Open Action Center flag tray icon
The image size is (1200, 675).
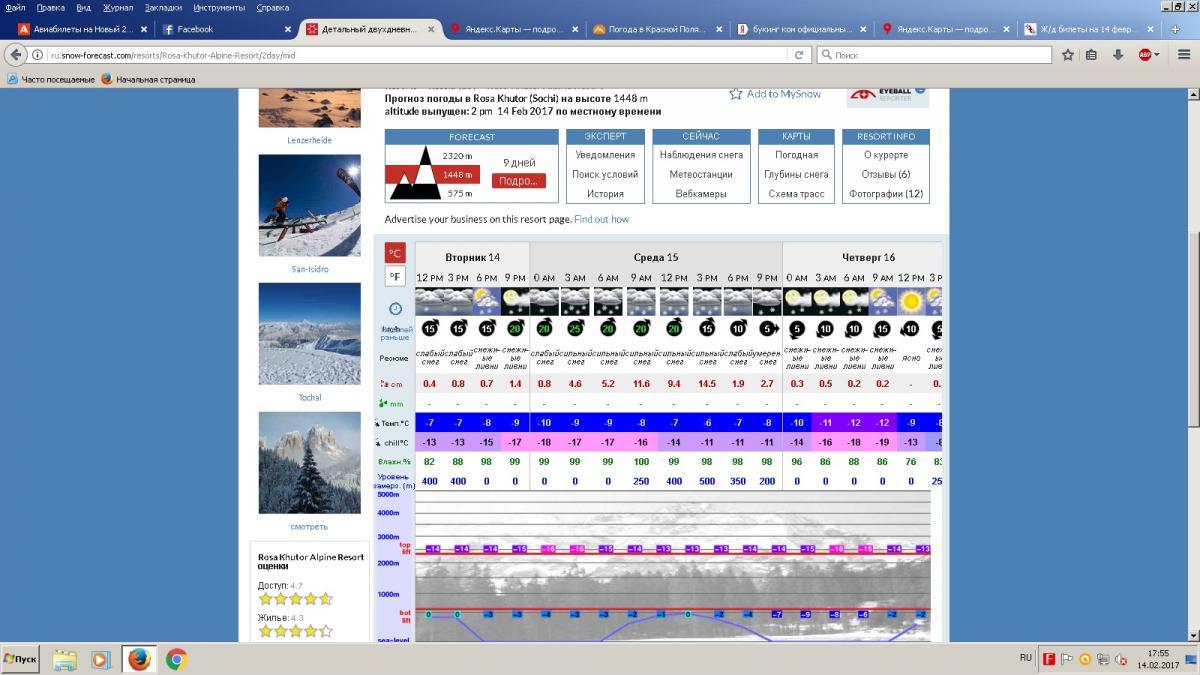[x=1066, y=659]
